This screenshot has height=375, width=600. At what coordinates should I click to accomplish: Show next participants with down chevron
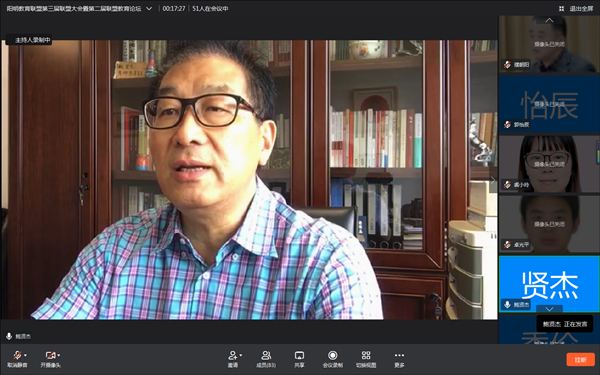[x=549, y=309]
